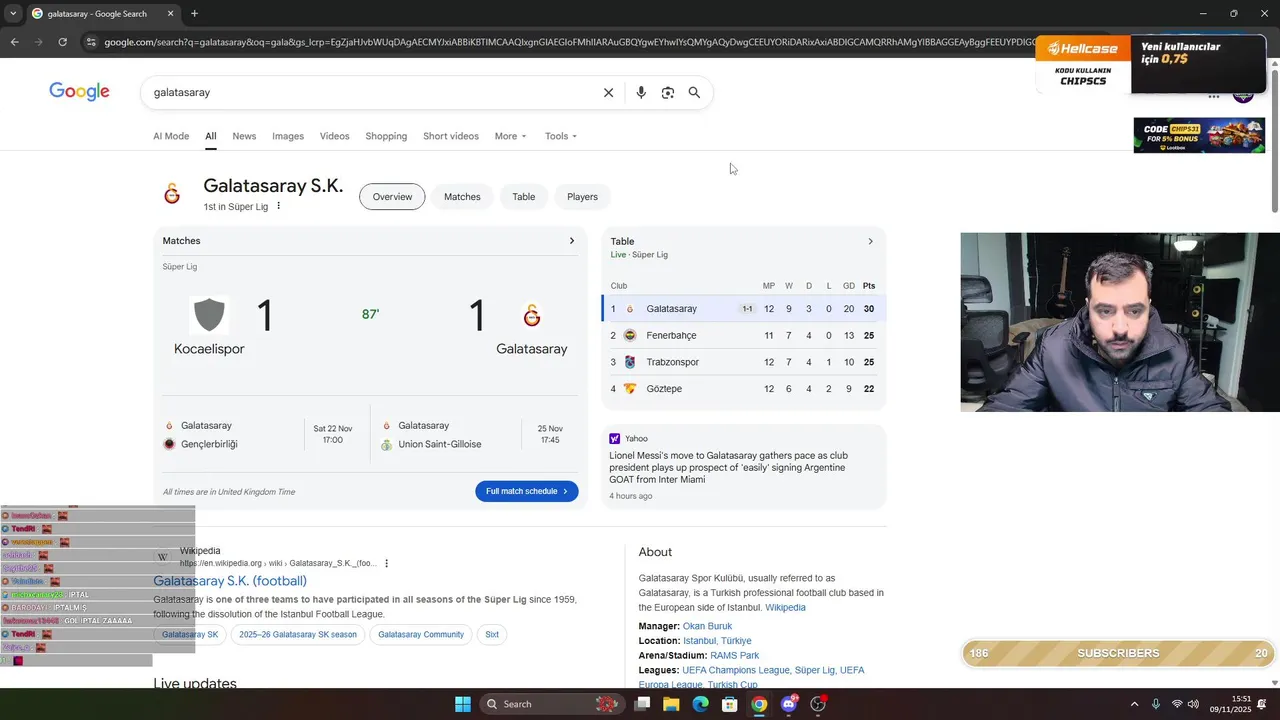Open Wikipedia result three-dot options
Viewport: 1280px width, 720px height.
(387, 563)
